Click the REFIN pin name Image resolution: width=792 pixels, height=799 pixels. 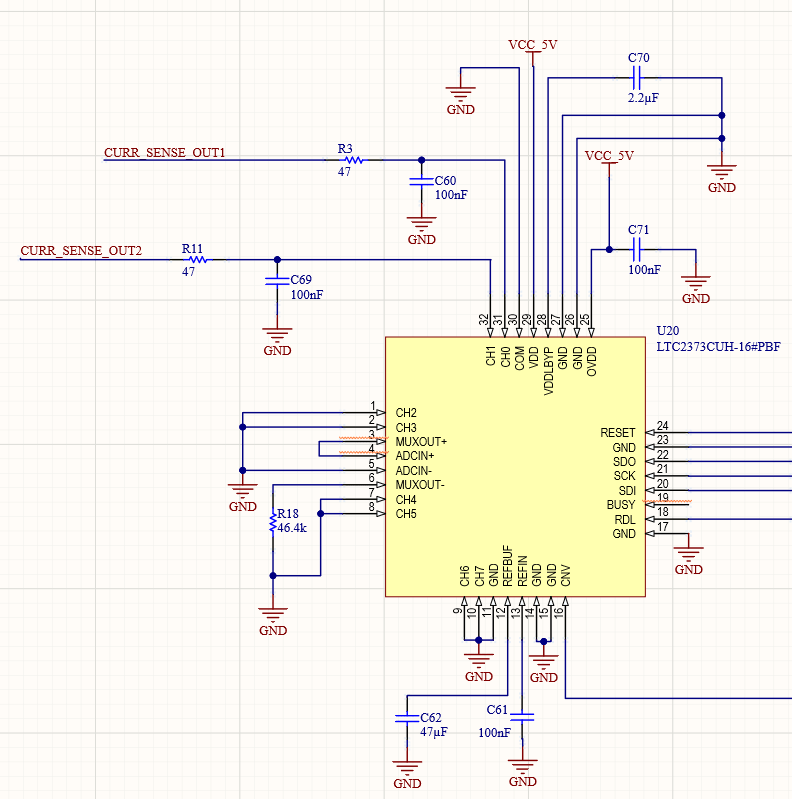[x=522, y=571]
